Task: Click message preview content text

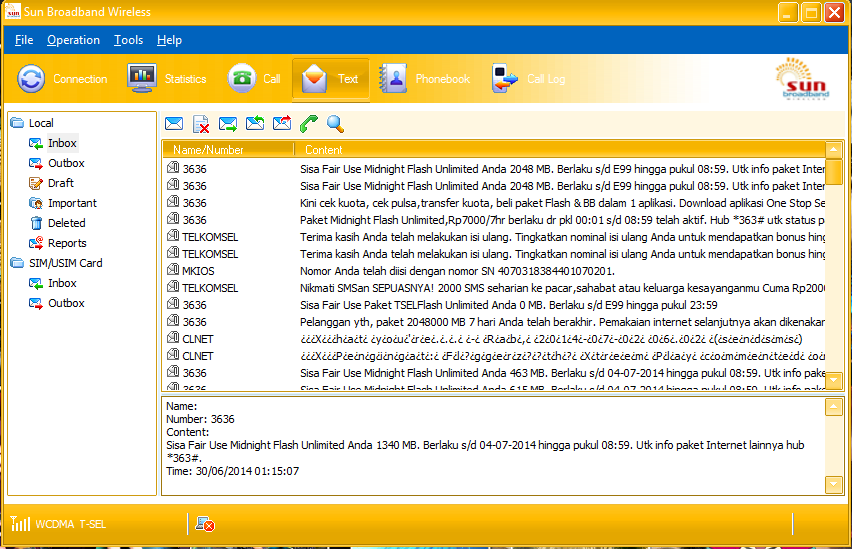Action: pyautogui.click(x=485, y=451)
